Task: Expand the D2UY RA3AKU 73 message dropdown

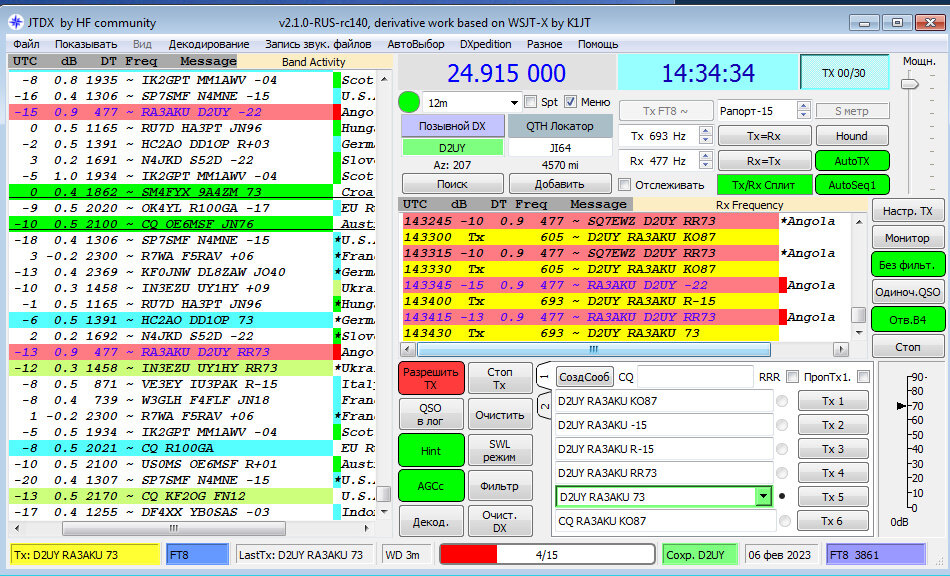Action: point(763,497)
